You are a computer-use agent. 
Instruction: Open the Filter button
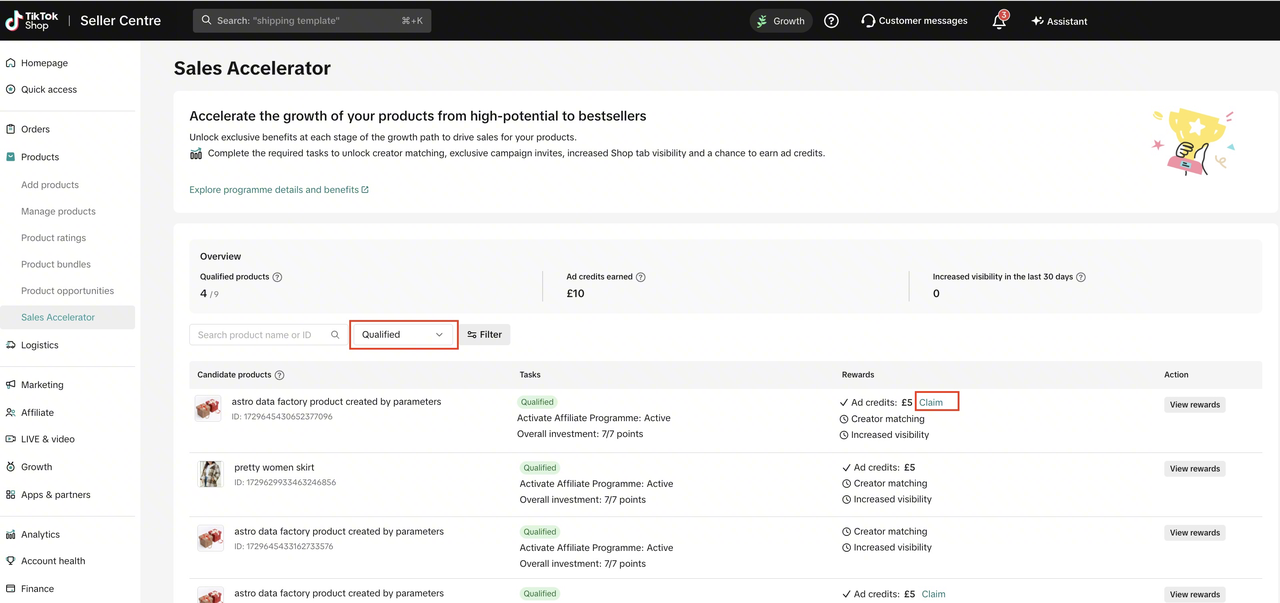[x=485, y=335]
